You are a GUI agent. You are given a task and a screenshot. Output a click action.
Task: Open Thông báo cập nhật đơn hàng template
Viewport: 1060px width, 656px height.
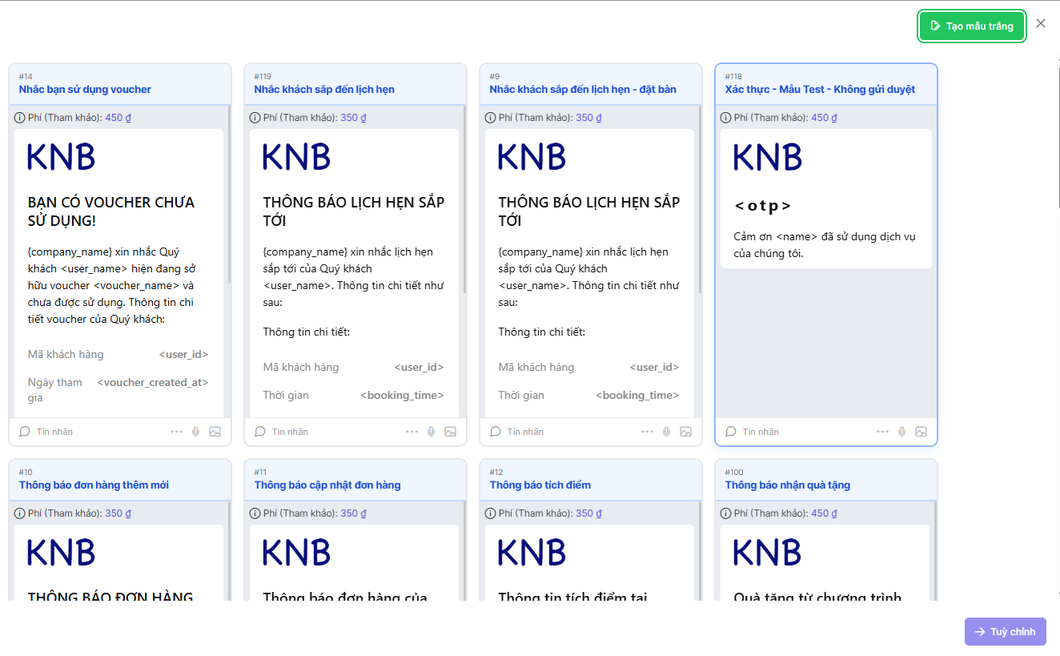pos(327,485)
